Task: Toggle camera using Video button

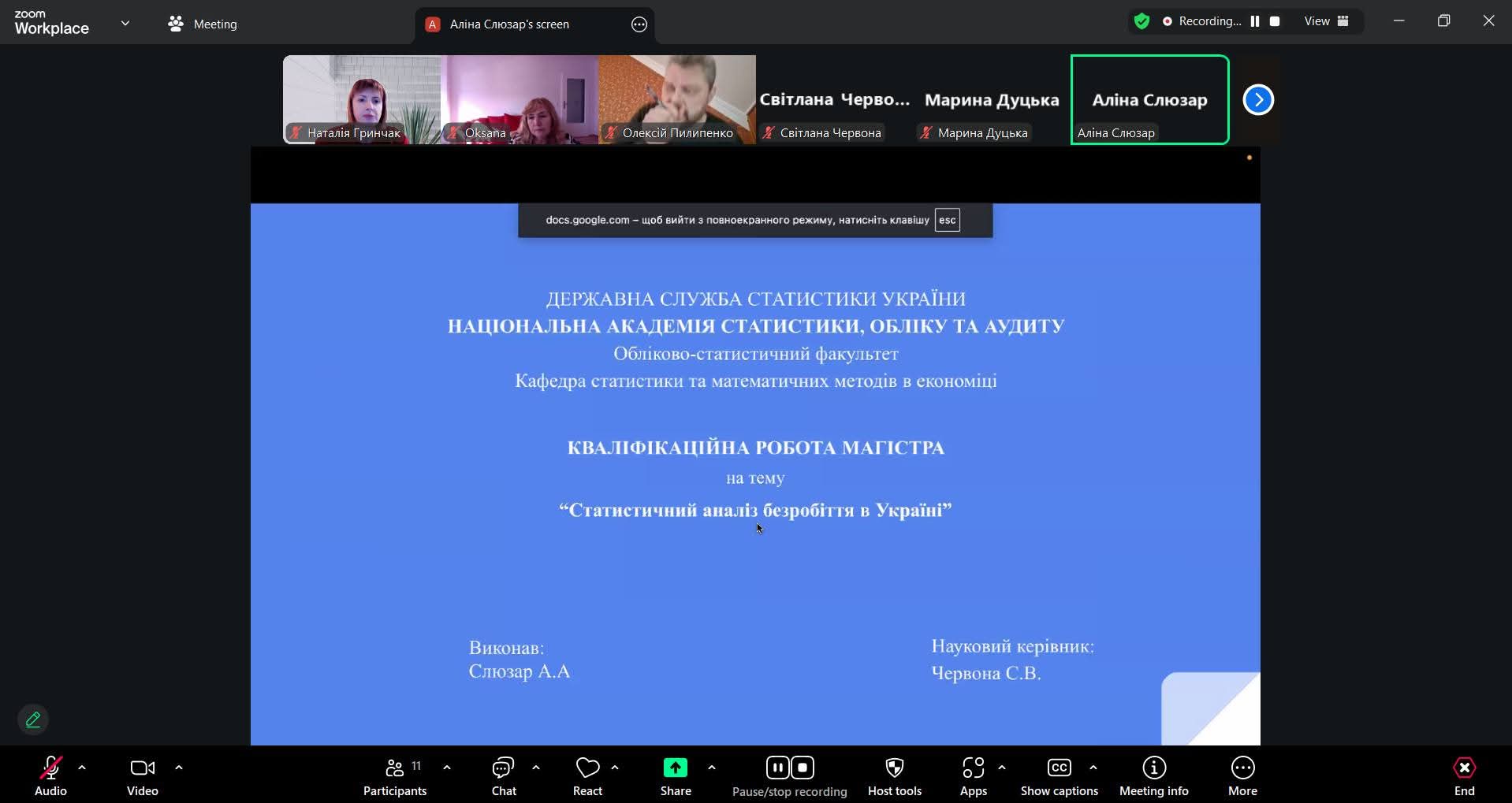Action: coord(143,776)
